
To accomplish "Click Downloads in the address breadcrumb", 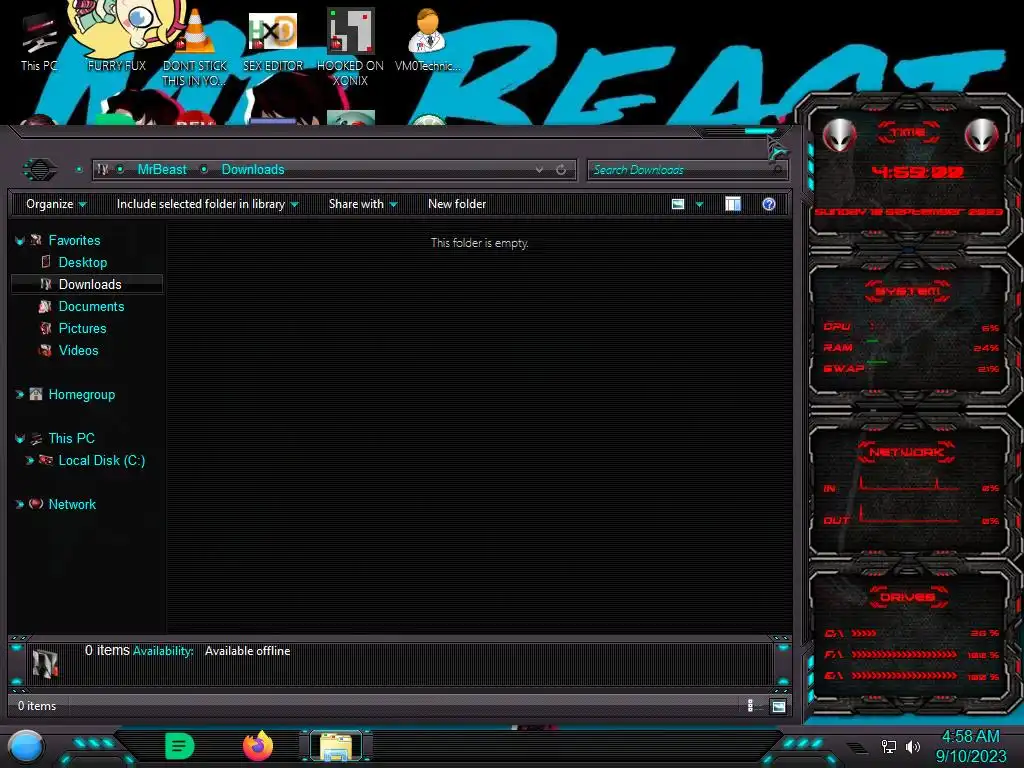I will point(253,170).
